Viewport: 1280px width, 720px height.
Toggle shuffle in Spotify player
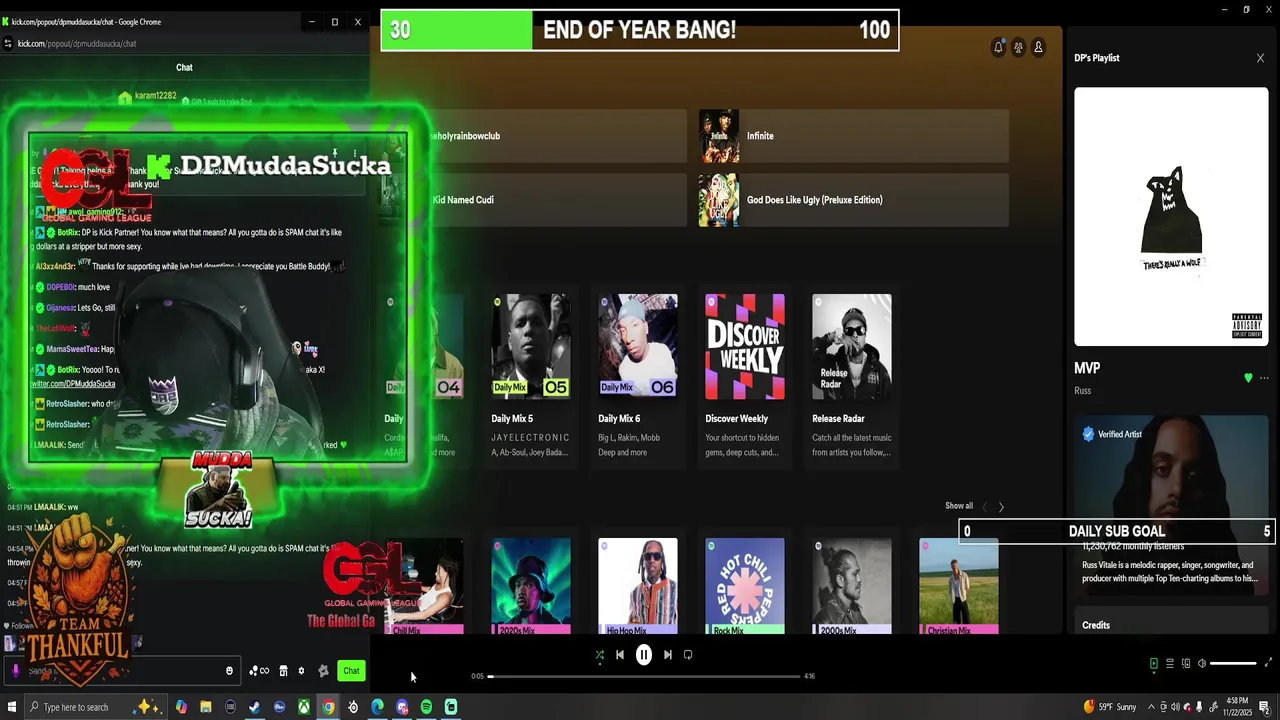tap(599, 655)
